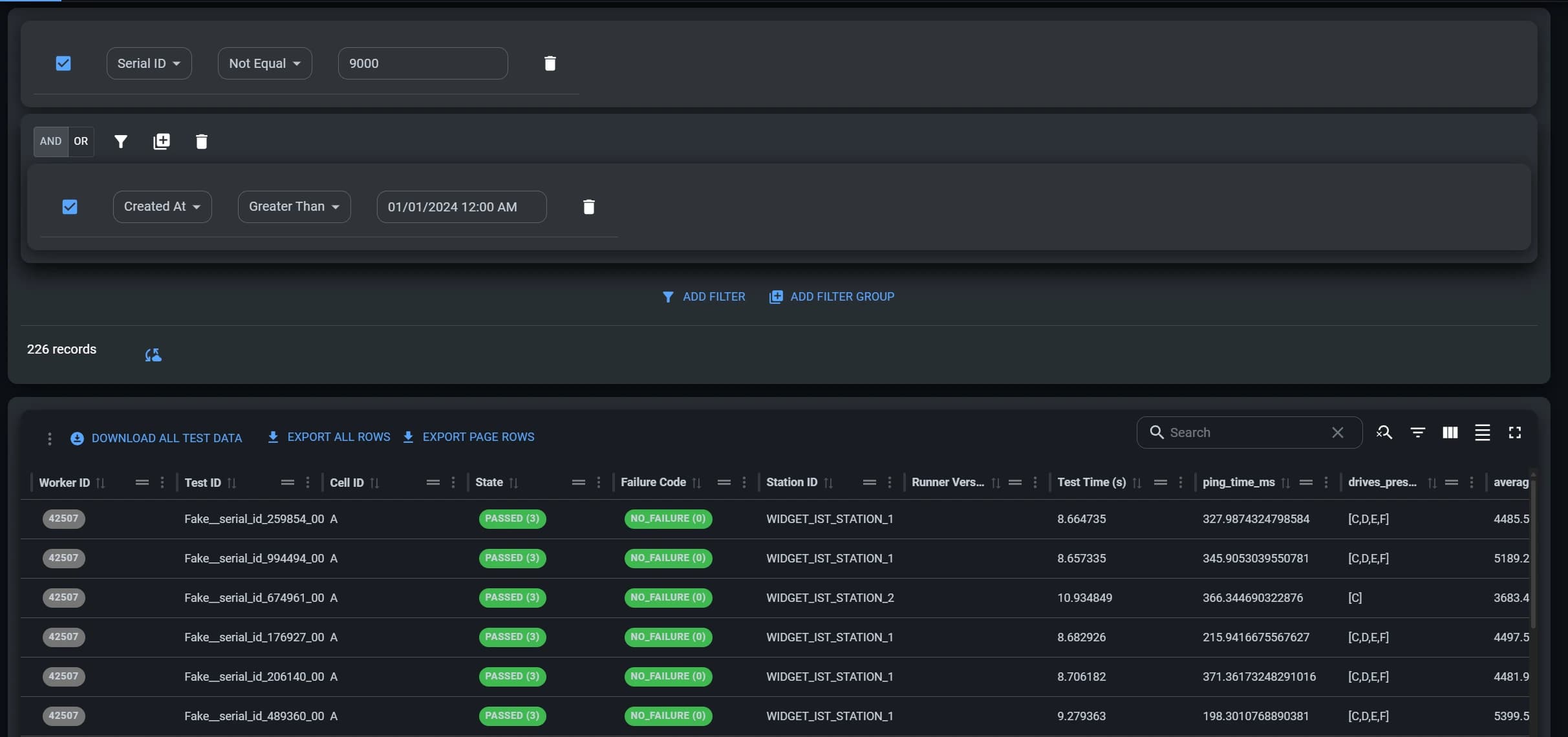Open the Created At field dropdown
1568x737 pixels.
click(162, 207)
